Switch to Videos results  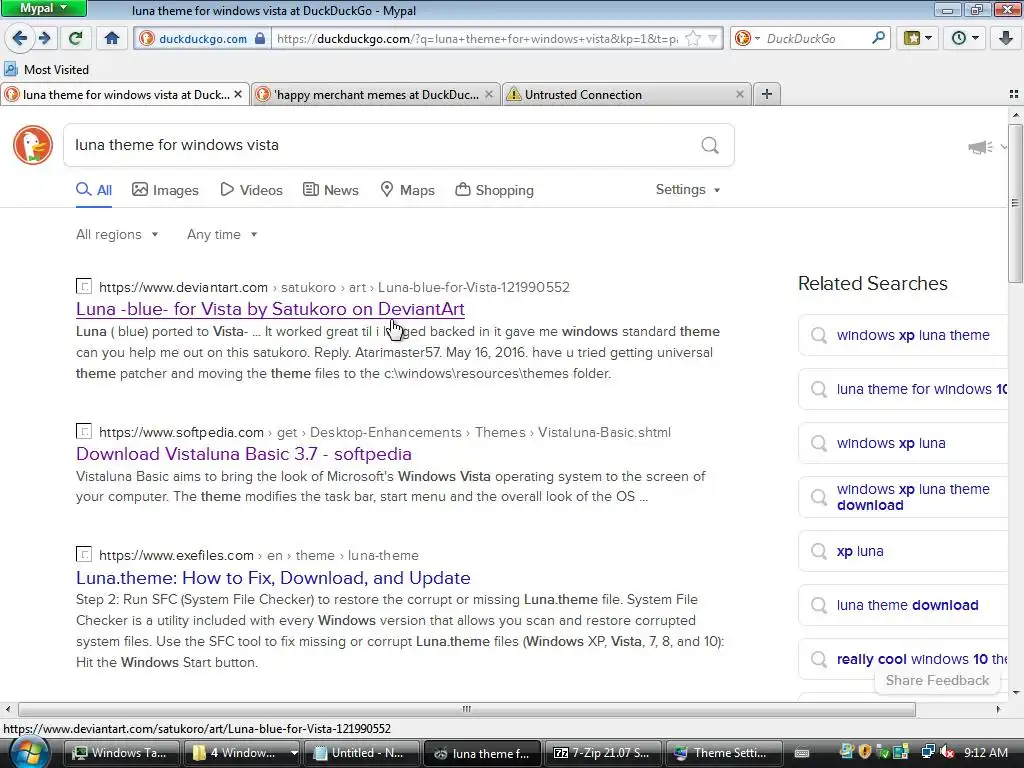251,190
